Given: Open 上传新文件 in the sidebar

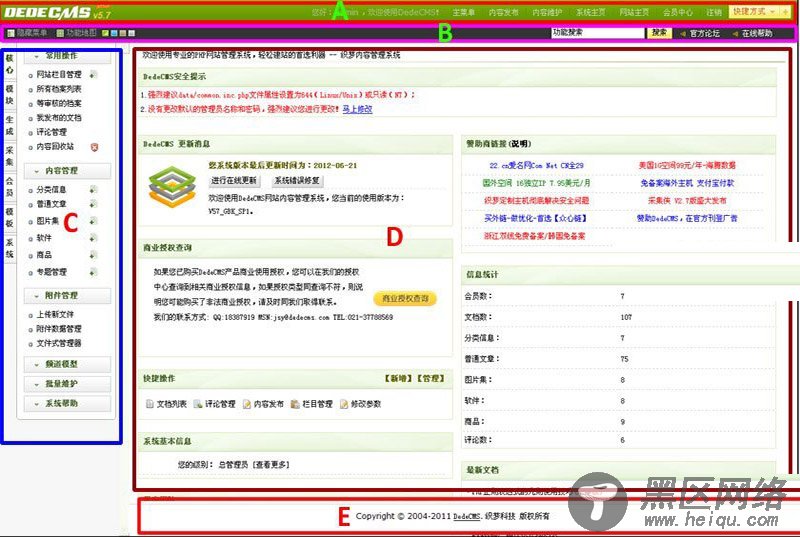Looking at the screenshot, I should point(55,315).
